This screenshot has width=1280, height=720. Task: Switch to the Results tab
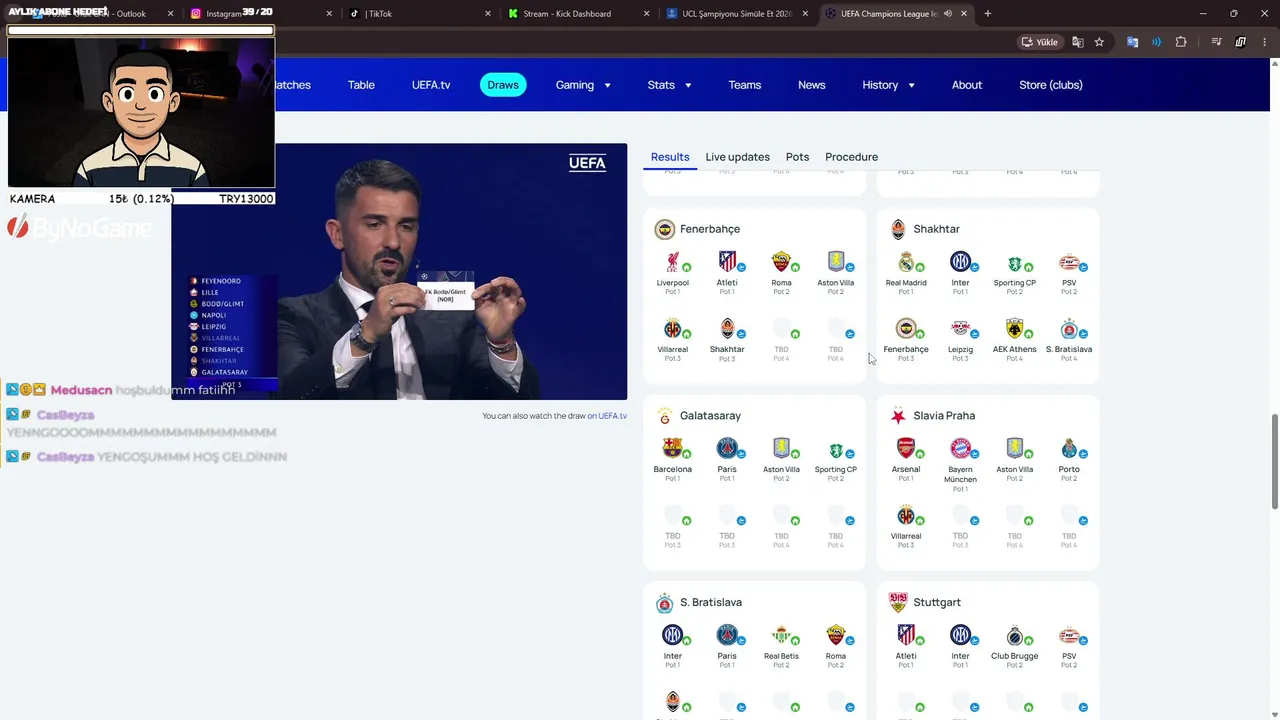click(670, 157)
